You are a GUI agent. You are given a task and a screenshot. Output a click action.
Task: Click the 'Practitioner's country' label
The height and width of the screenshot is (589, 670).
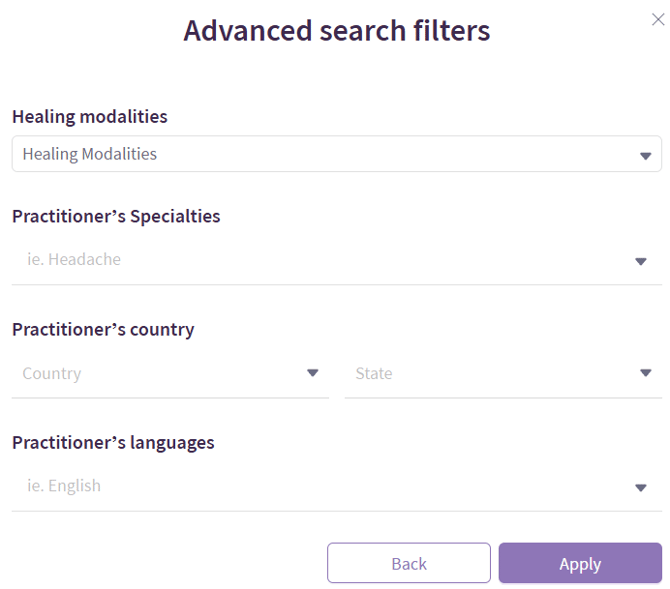103,329
